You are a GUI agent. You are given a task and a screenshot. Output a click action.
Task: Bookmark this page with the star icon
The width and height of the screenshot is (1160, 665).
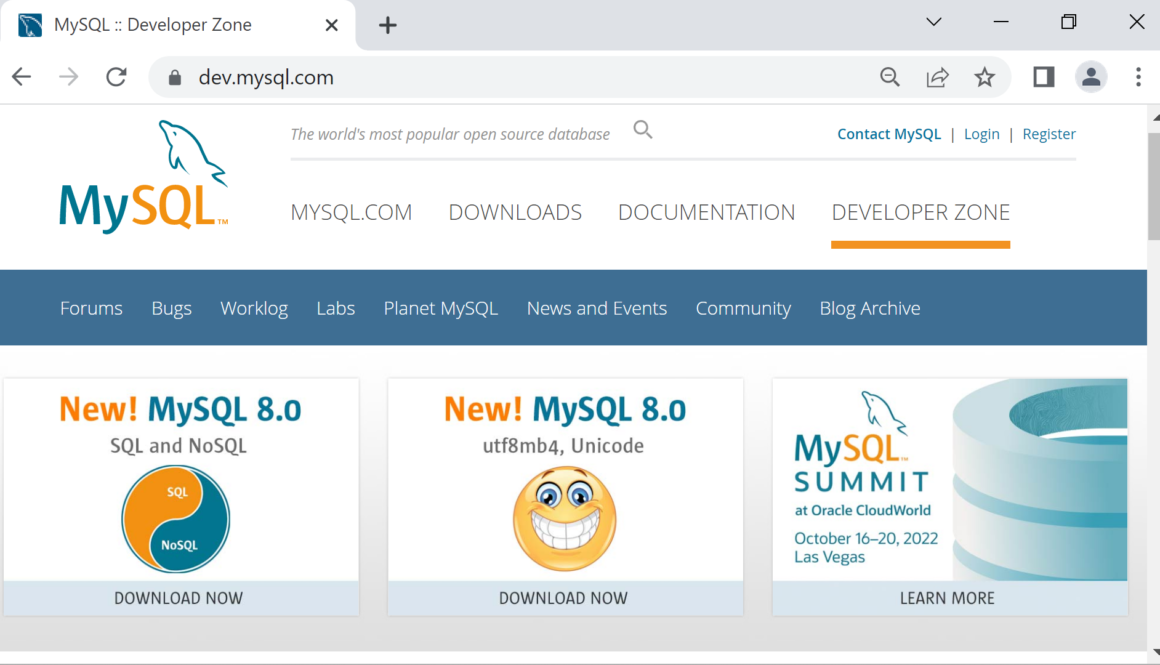point(986,77)
